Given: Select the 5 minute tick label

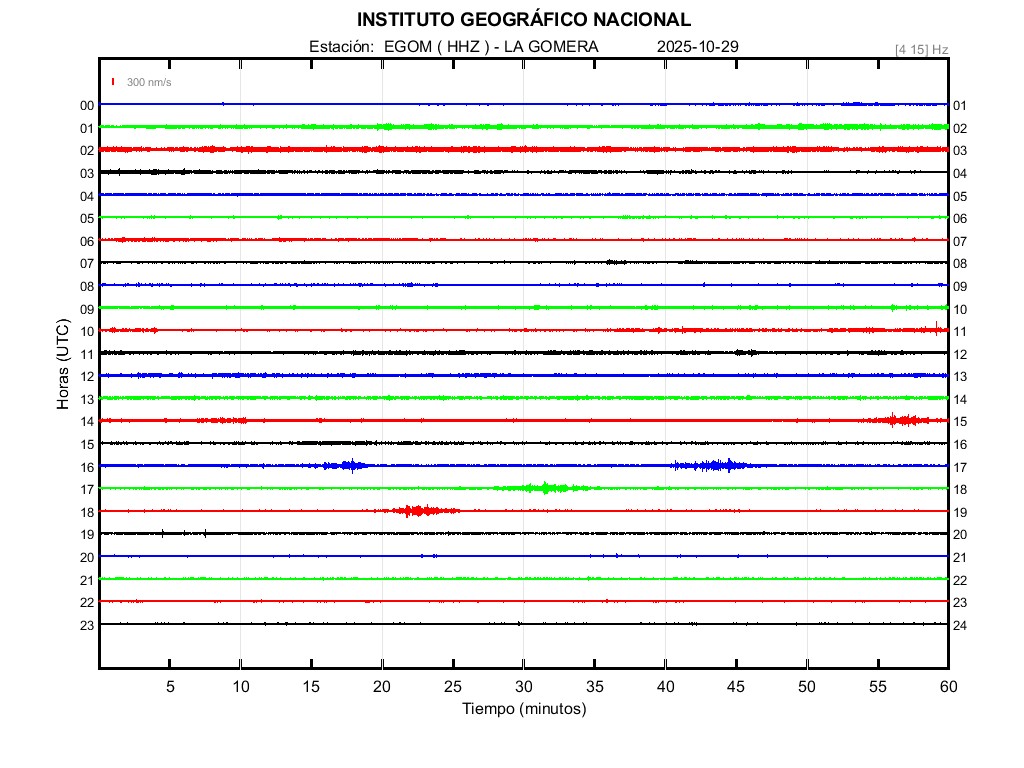Looking at the screenshot, I should tap(170, 686).
